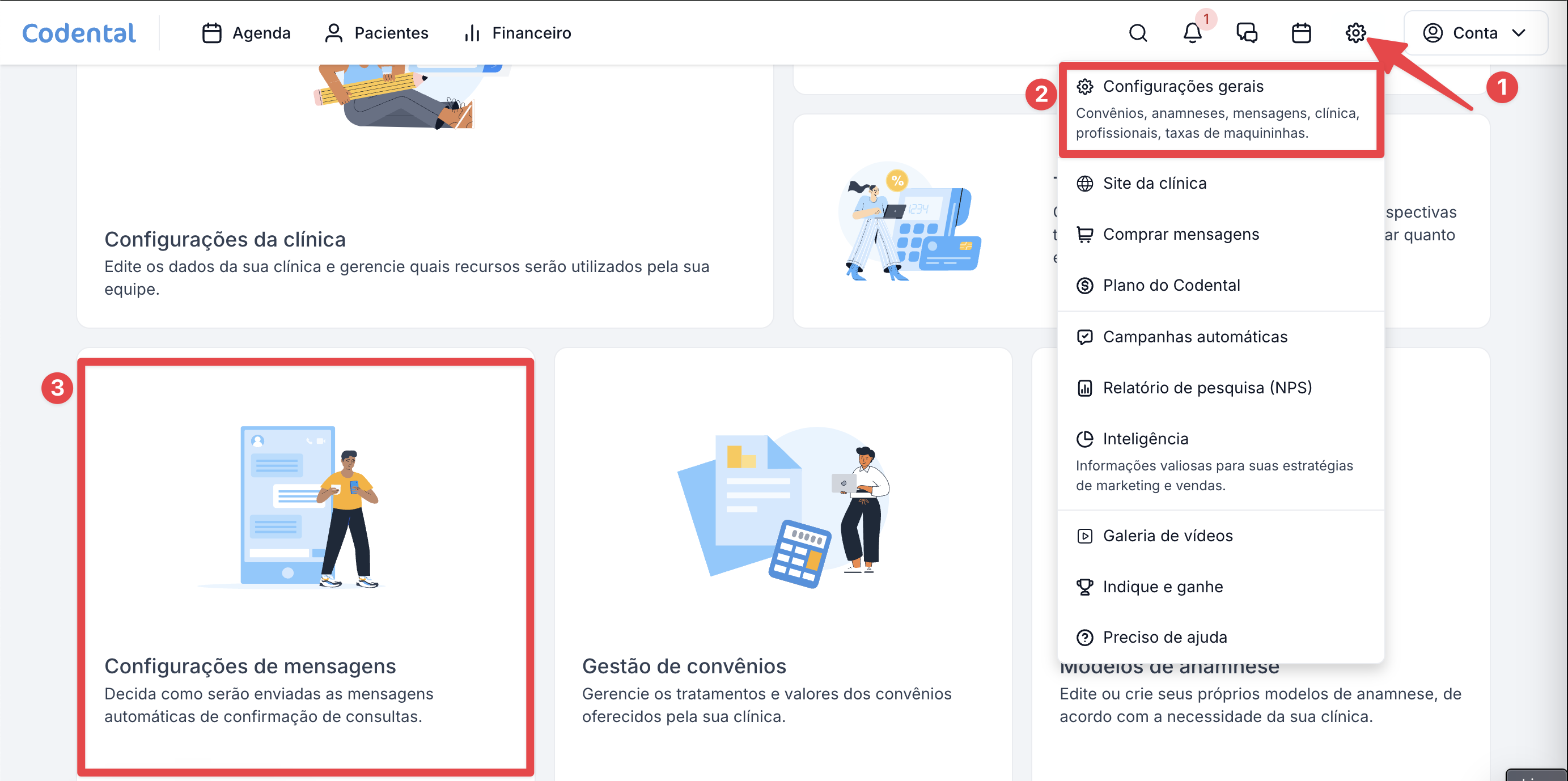The width and height of the screenshot is (1568, 781).
Task: Select Inteligência menu option
Action: [1145, 439]
